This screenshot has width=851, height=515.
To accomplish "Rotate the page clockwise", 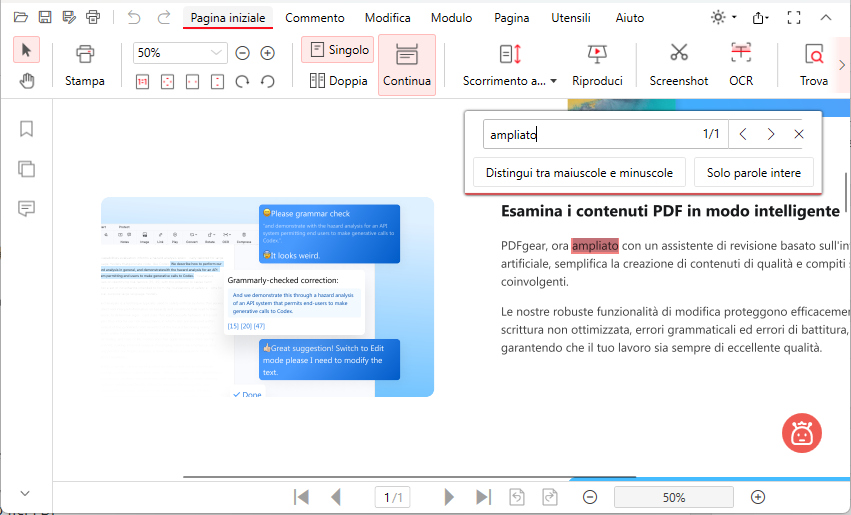I will [x=243, y=82].
